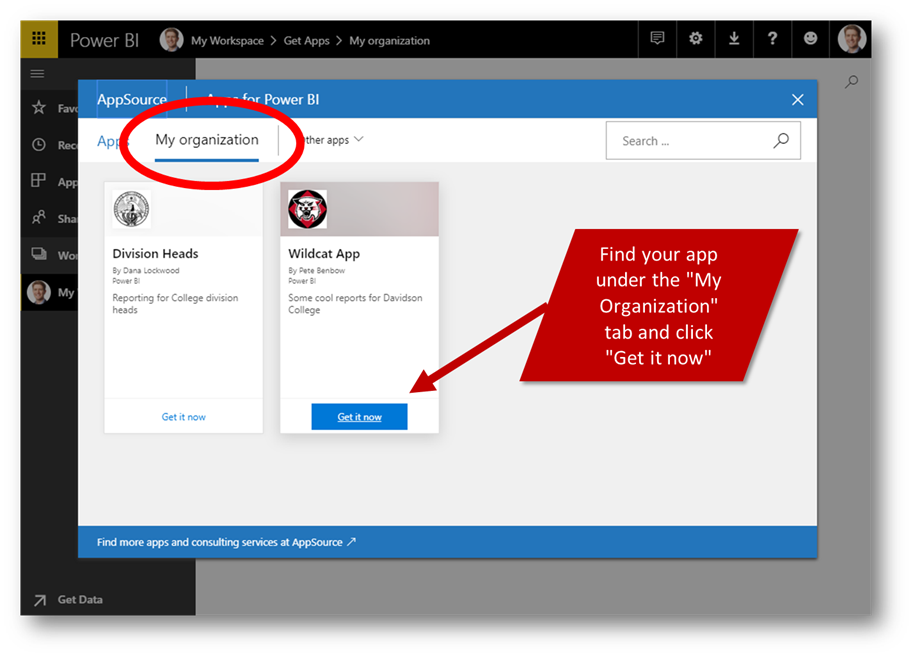Image resolution: width=913 pixels, height=657 pixels.
Task: Open the Apps icon in the sidebar
Action: (x=38, y=181)
